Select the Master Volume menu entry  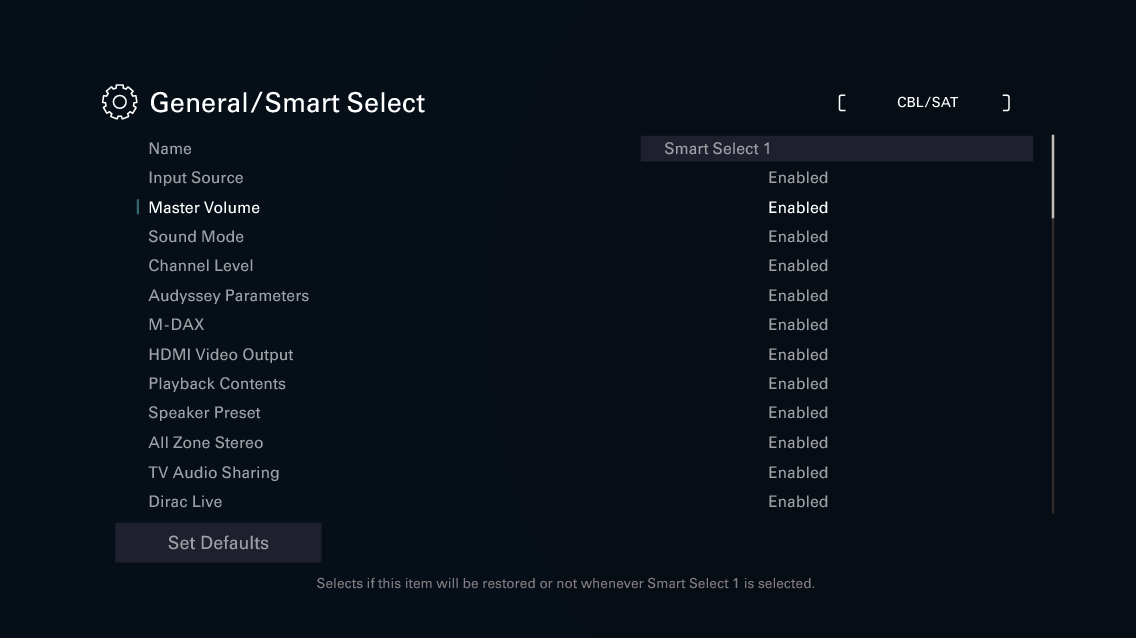tap(204, 207)
